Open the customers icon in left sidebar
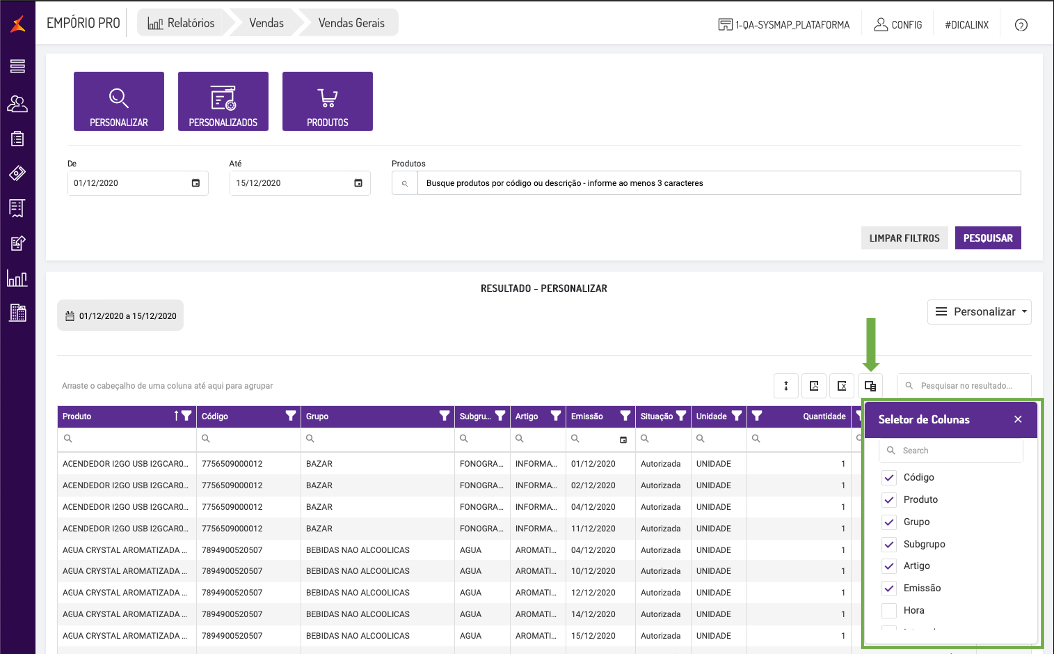Viewport: 1054px width, 654px height. [17, 103]
